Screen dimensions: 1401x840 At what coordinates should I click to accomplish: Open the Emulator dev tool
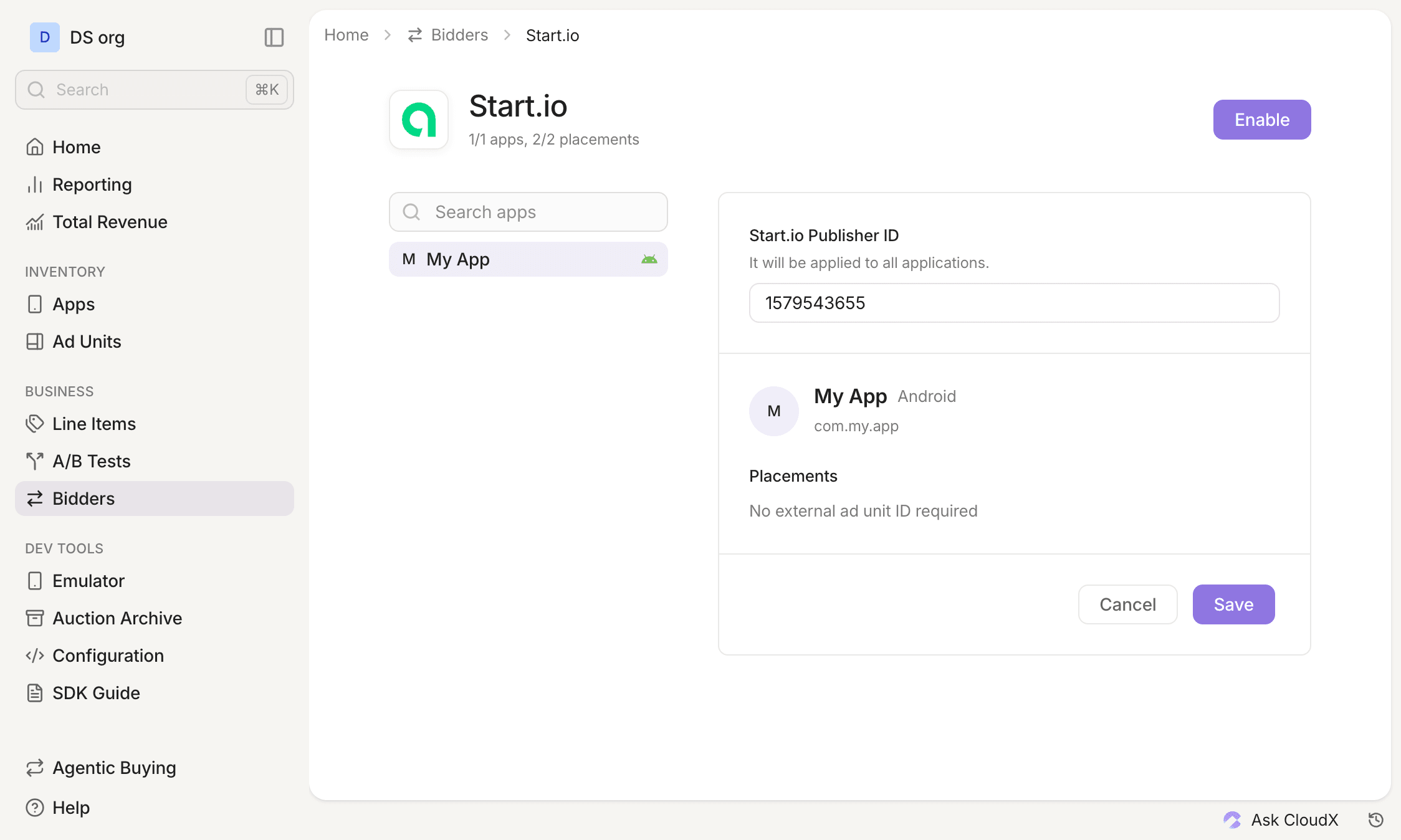tap(155, 581)
